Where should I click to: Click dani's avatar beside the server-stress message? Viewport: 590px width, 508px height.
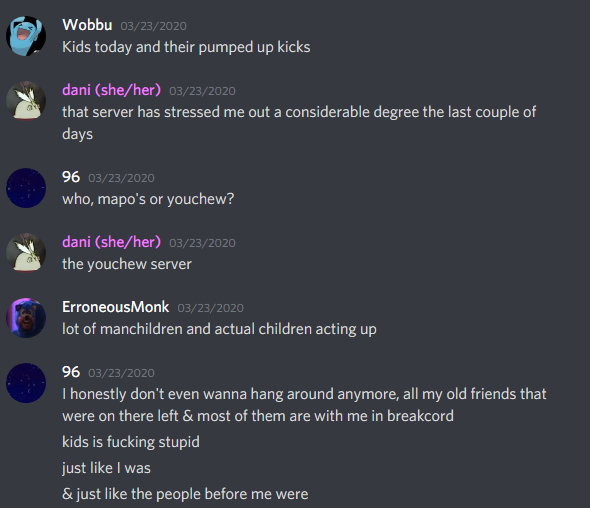pos(26,101)
